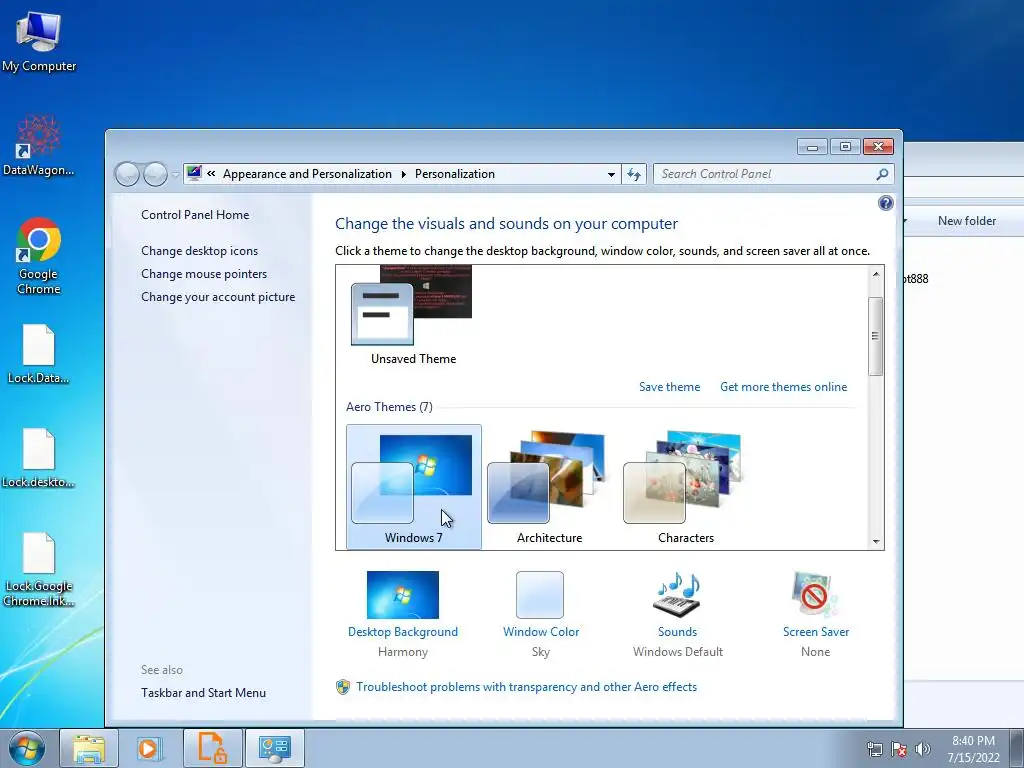Viewport: 1024px width, 768px height.
Task: Click Save theme link
Action: pos(669,387)
